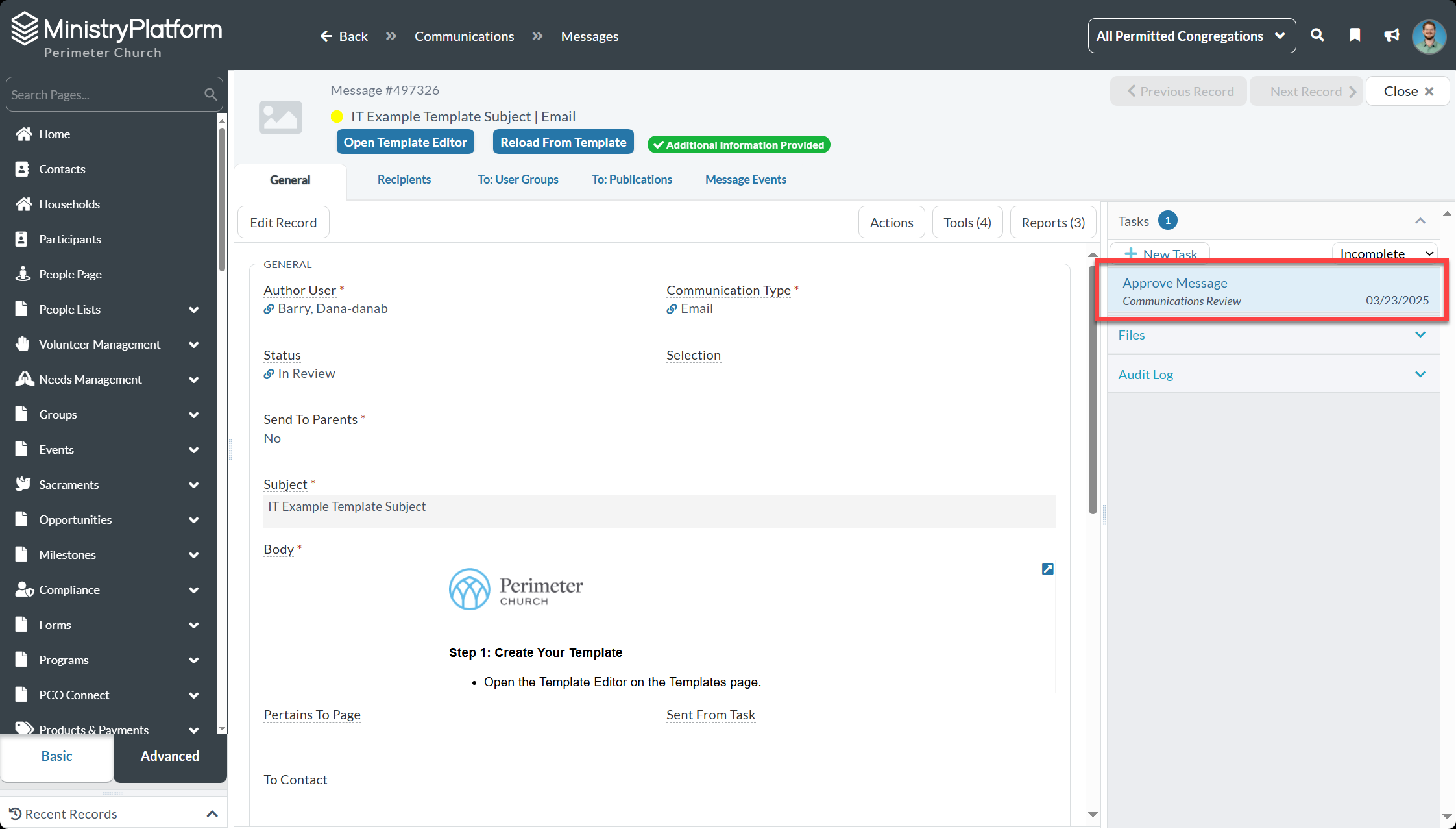Screen dimensions: 1456x829
Task: Click the Home icon in sidebar
Action: [x=24, y=134]
